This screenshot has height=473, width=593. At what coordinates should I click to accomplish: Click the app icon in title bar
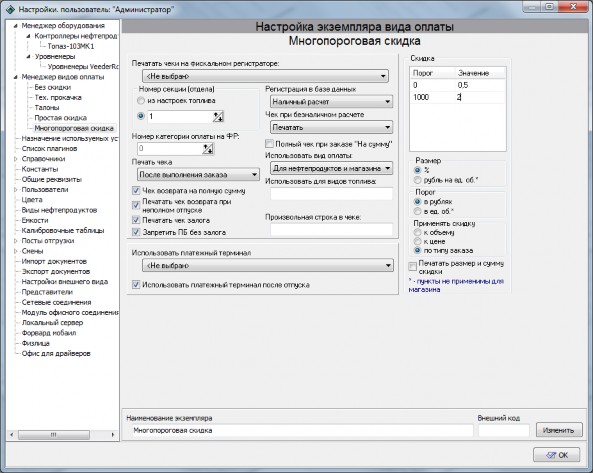pyautogui.click(x=10, y=9)
